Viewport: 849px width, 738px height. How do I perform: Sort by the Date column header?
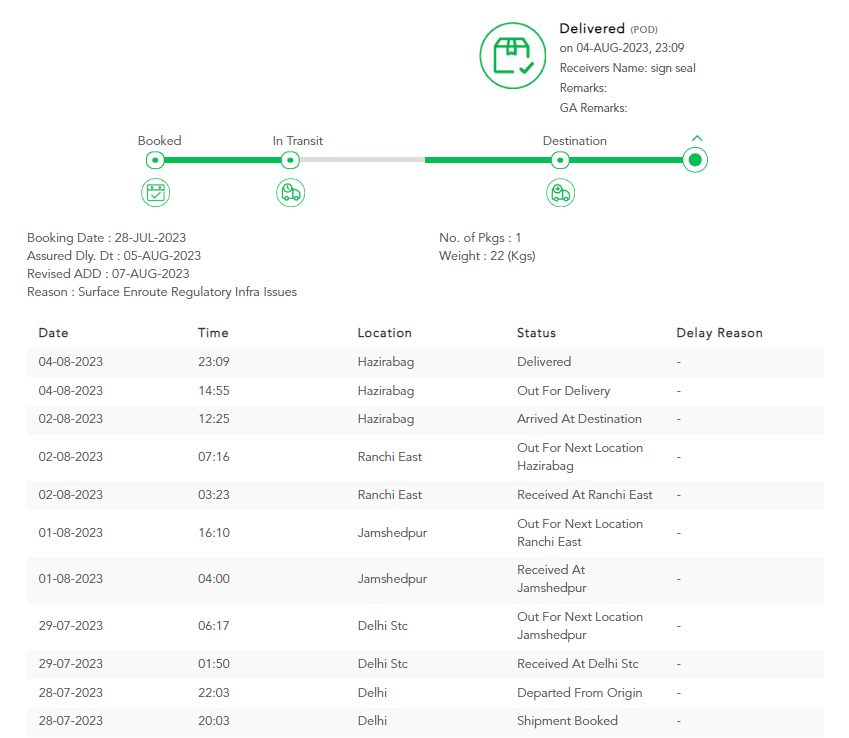[x=53, y=333]
